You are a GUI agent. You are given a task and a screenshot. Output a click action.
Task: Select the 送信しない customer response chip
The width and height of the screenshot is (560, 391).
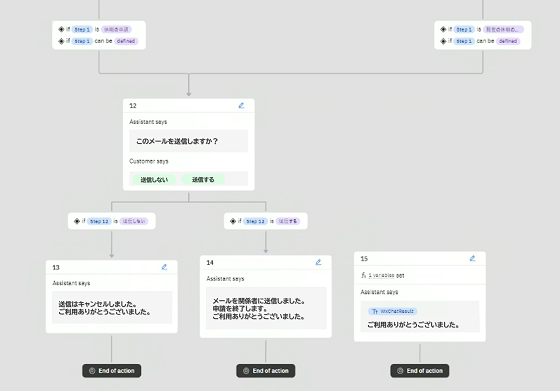tap(154, 179)
